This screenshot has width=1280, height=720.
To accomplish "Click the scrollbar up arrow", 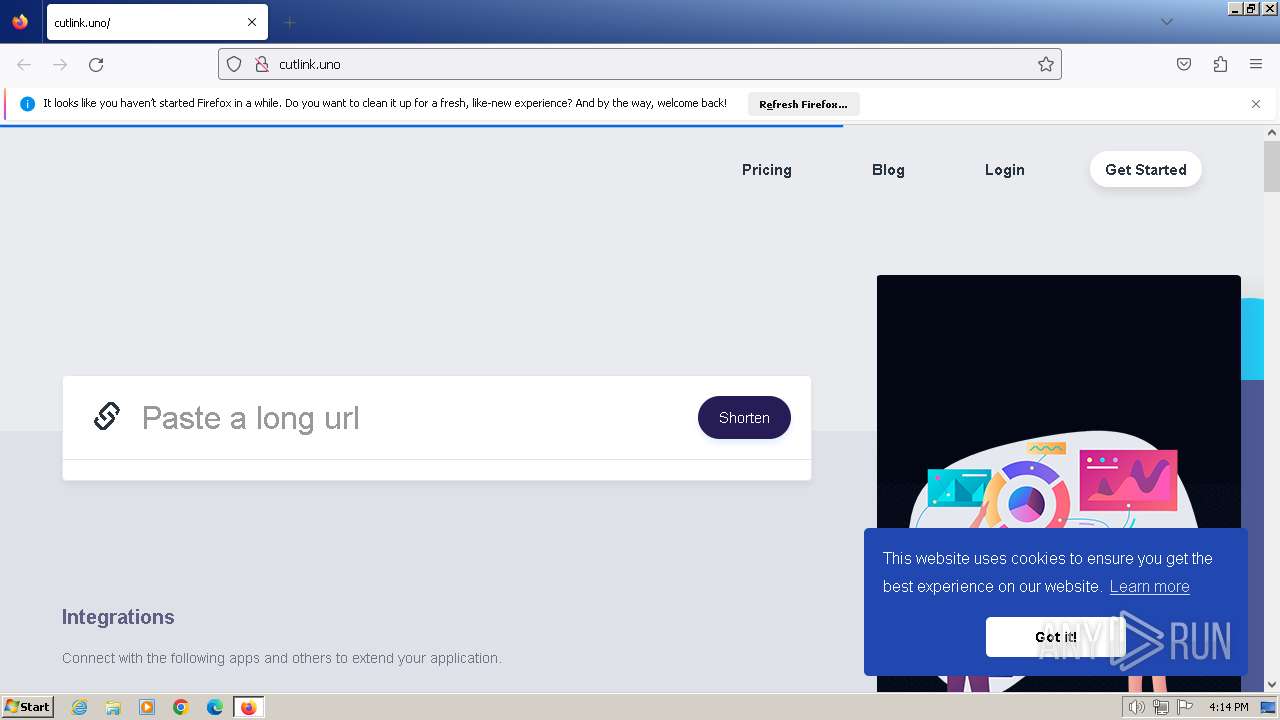I will pos(1272,132).
